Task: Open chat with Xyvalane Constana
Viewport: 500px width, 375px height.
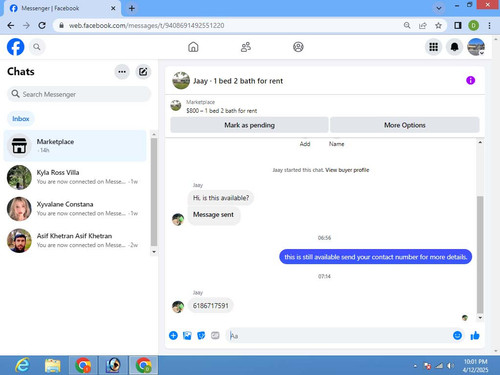Action: coord(75,209)
